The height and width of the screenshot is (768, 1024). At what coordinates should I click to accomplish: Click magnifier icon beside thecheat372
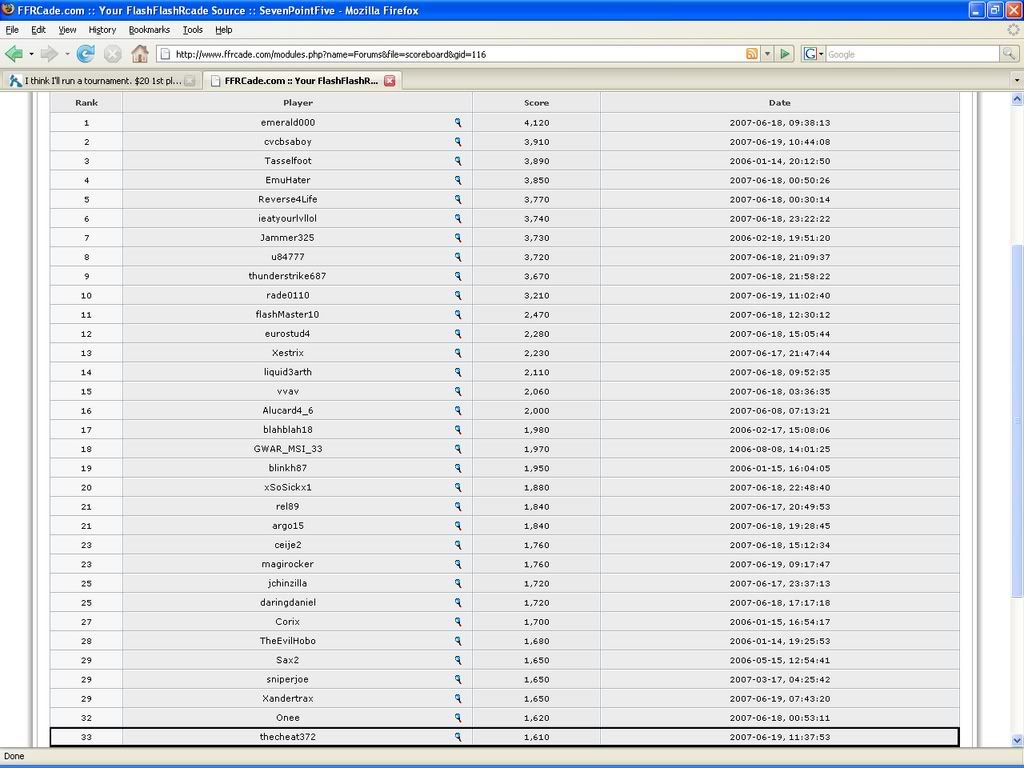pyautogui.click(x=458, y=737)
